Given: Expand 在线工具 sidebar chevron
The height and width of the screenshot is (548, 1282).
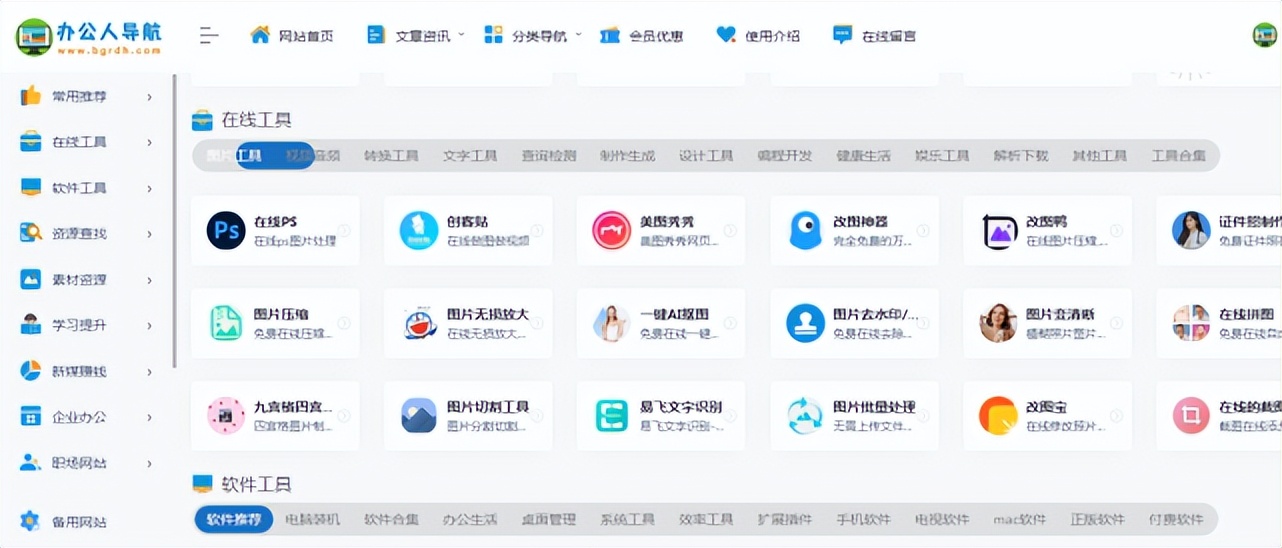Looking at the screenshot, I should (150, 142).
